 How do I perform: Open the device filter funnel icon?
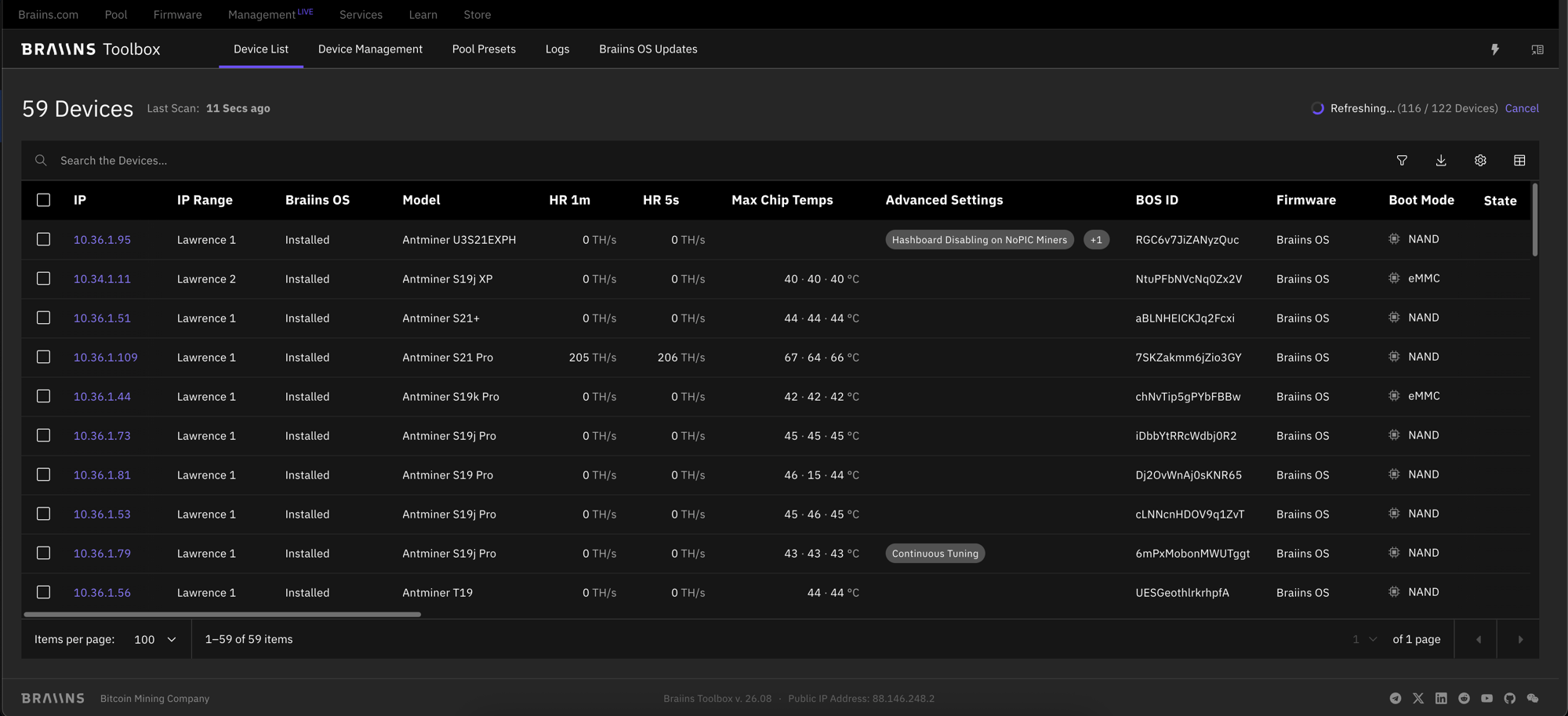tap(1402, 161)
